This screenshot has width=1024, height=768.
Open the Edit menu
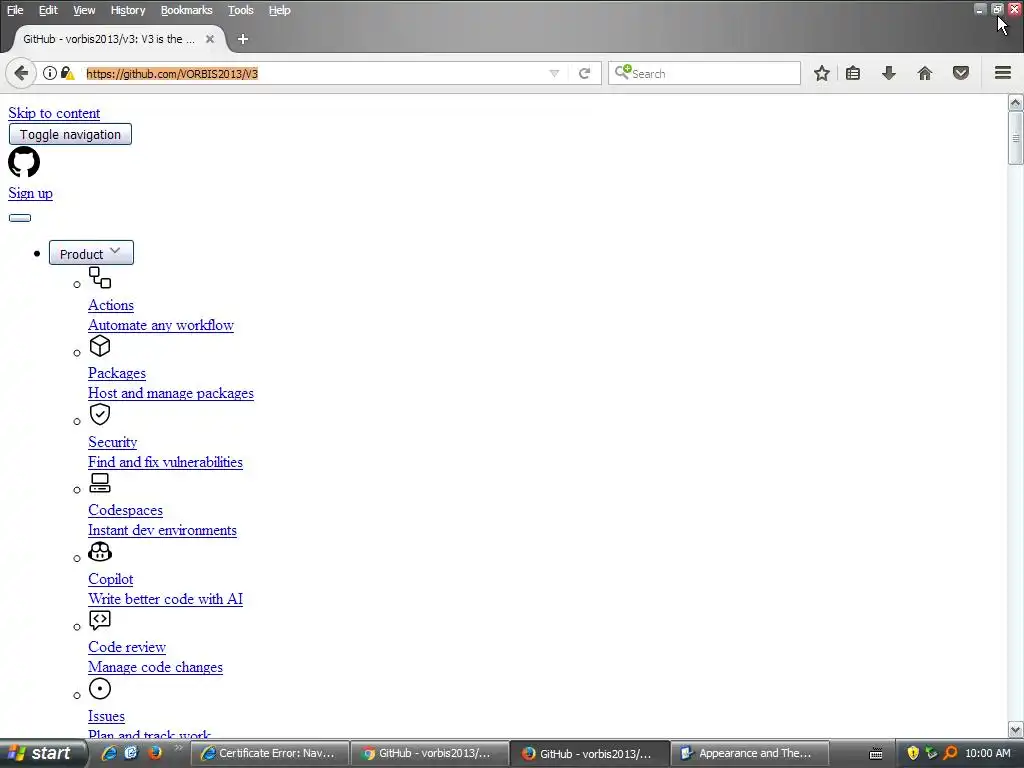(x=48, y=10)
